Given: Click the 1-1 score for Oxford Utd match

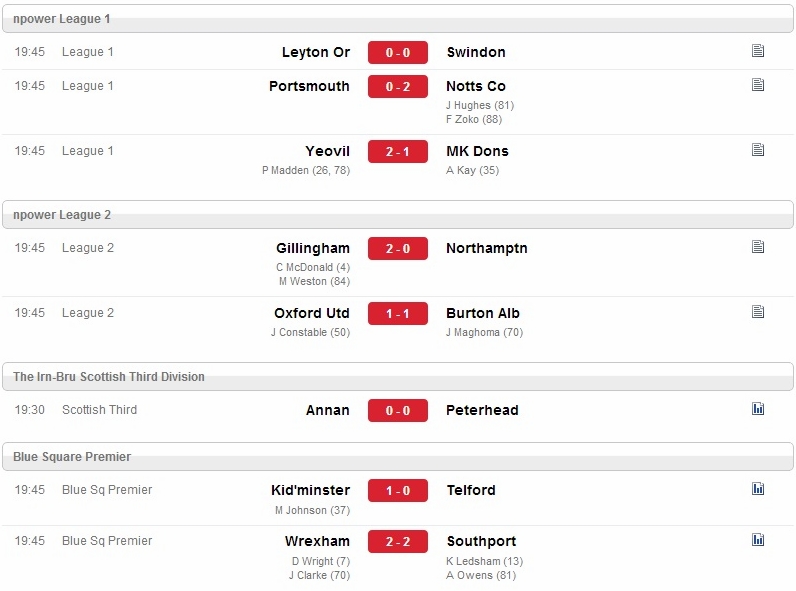Looking at the screenshot, I should pos(397,313).
